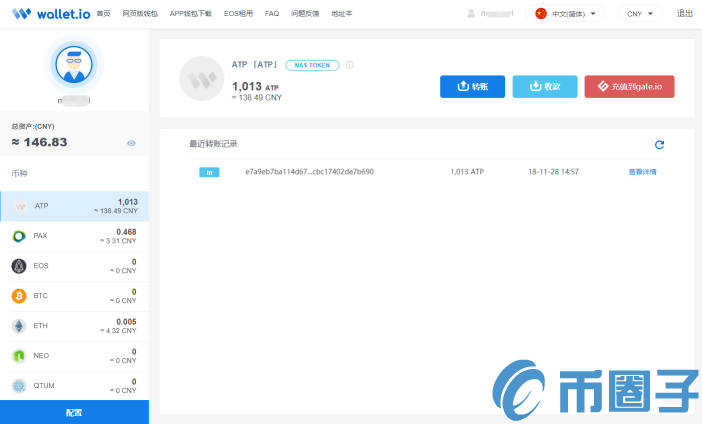This screenshot has height=424, width=702.
Task: Open 网页版钱包 menu item
Action: (140, 14)
